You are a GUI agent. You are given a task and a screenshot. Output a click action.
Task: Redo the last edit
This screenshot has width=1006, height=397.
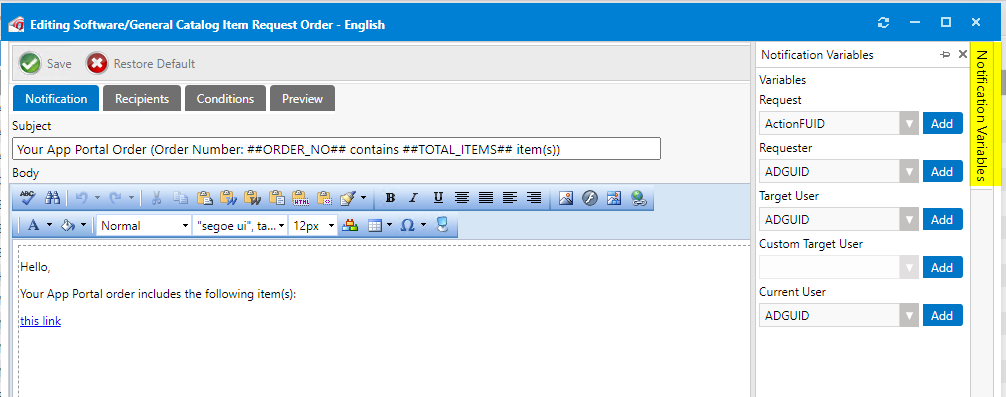point(115,198)
